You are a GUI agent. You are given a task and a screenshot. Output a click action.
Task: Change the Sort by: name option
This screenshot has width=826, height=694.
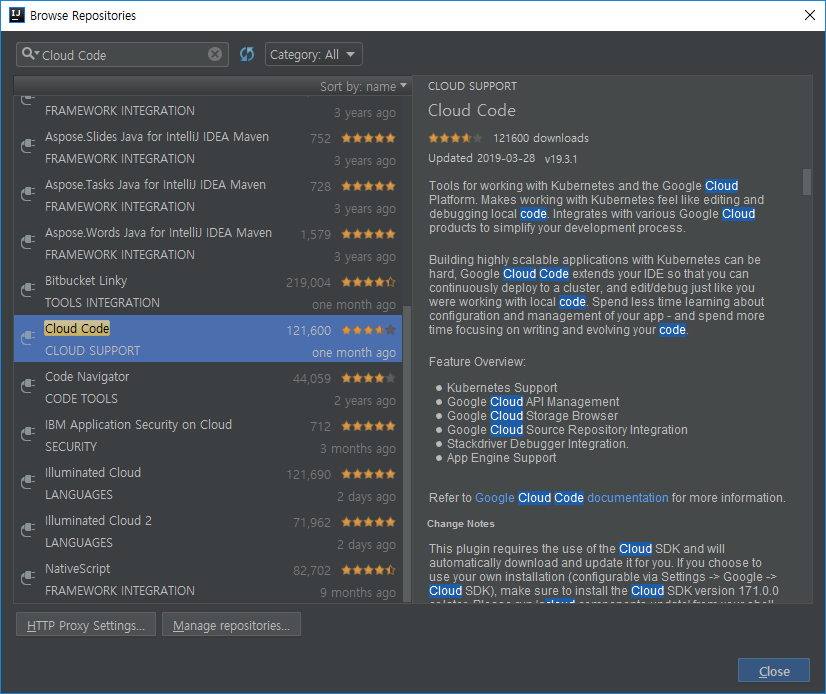[363, 86]
